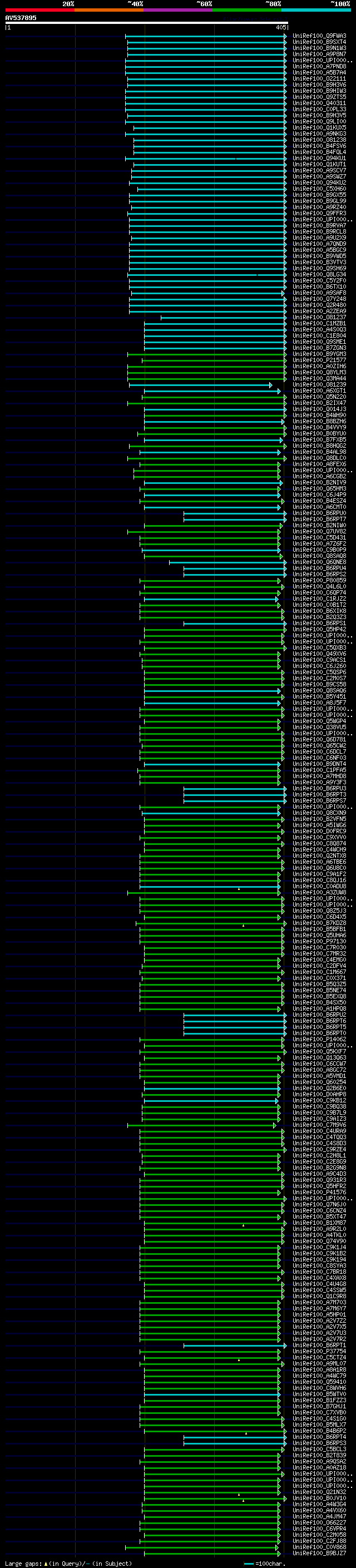The image size is (356, 1568).
Task: Click the green ~80% identity legend segment
Action: click(x=247, y=10)
